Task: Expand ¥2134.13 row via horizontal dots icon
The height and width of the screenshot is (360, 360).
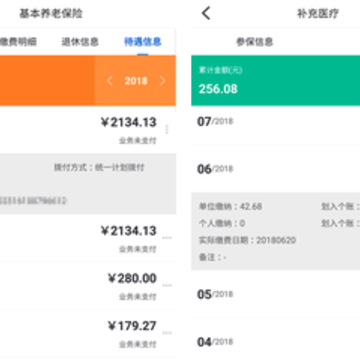Action: pyautogui.click(x=167, y=238)
